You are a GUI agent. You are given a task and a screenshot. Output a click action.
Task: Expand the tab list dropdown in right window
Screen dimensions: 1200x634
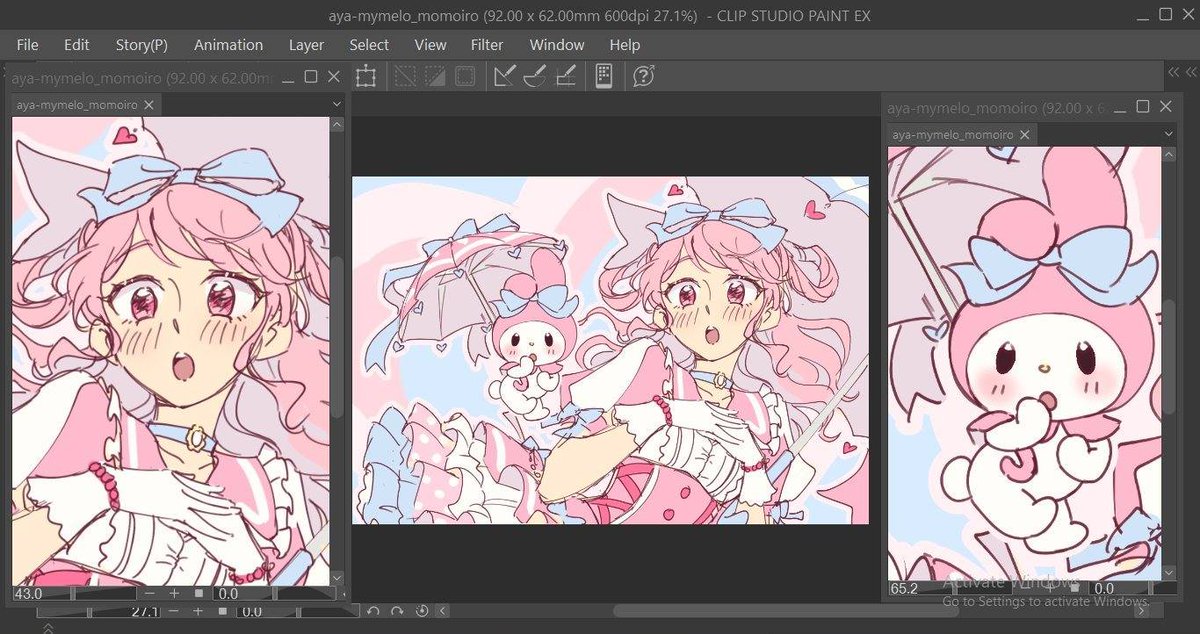coord(1168,134)
